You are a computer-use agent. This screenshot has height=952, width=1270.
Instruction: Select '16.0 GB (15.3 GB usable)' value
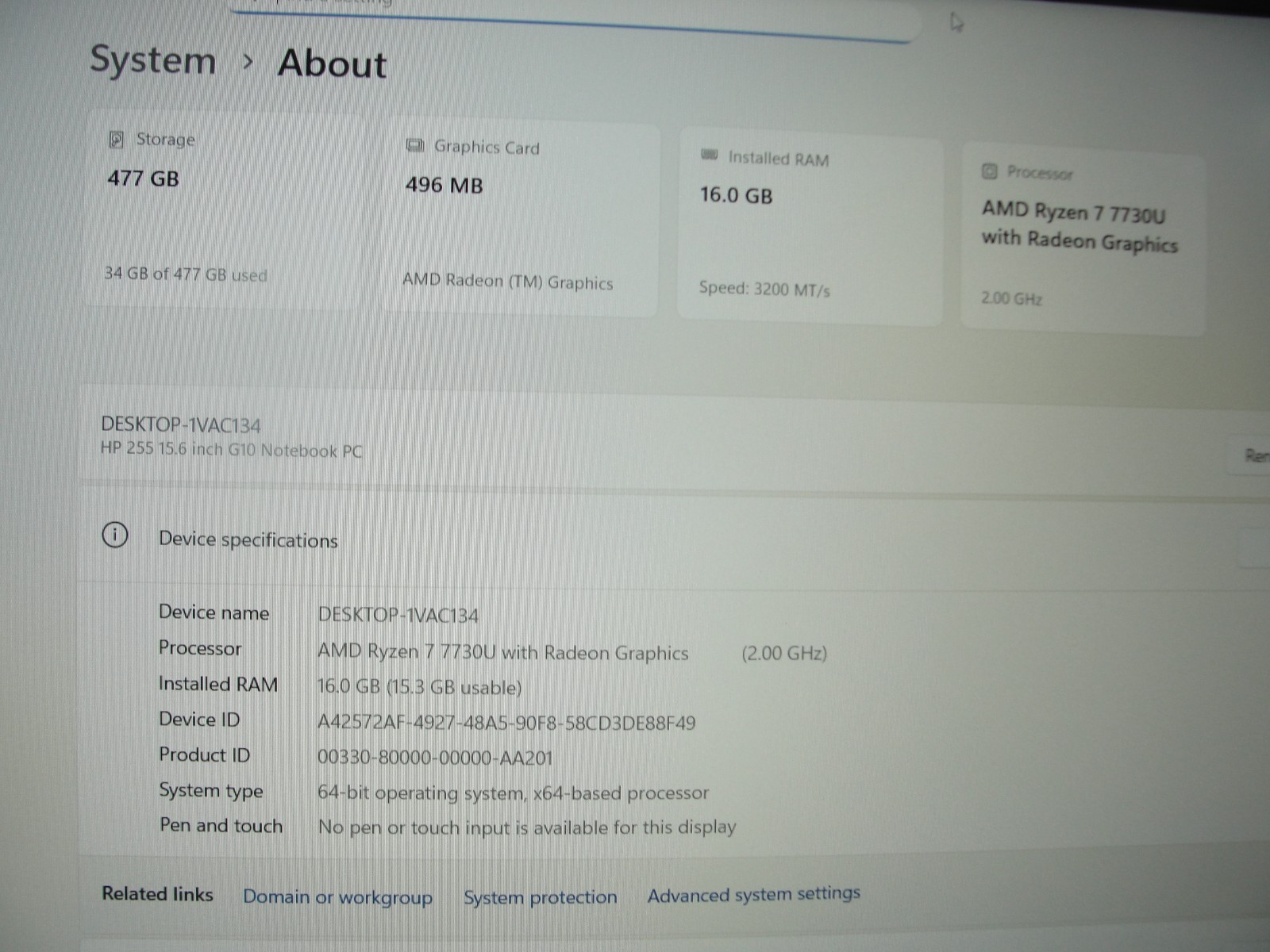[419, 687]
